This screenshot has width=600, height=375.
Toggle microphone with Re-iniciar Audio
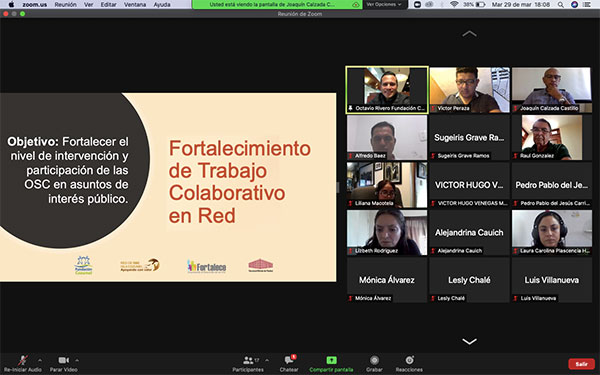coord(23,360)
